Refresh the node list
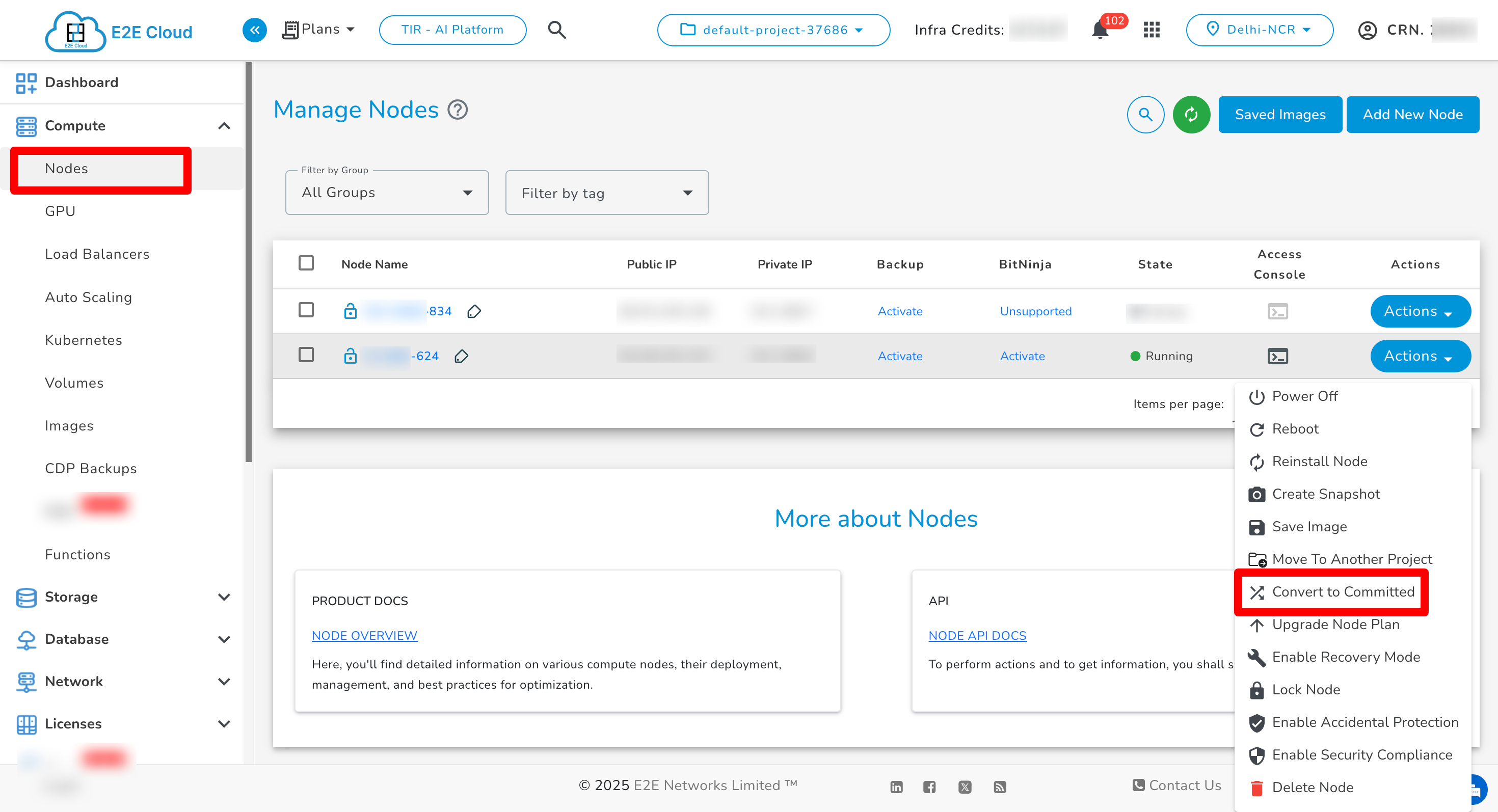This screenshot has width=1498, height=812. click(x=1191, y=115)
